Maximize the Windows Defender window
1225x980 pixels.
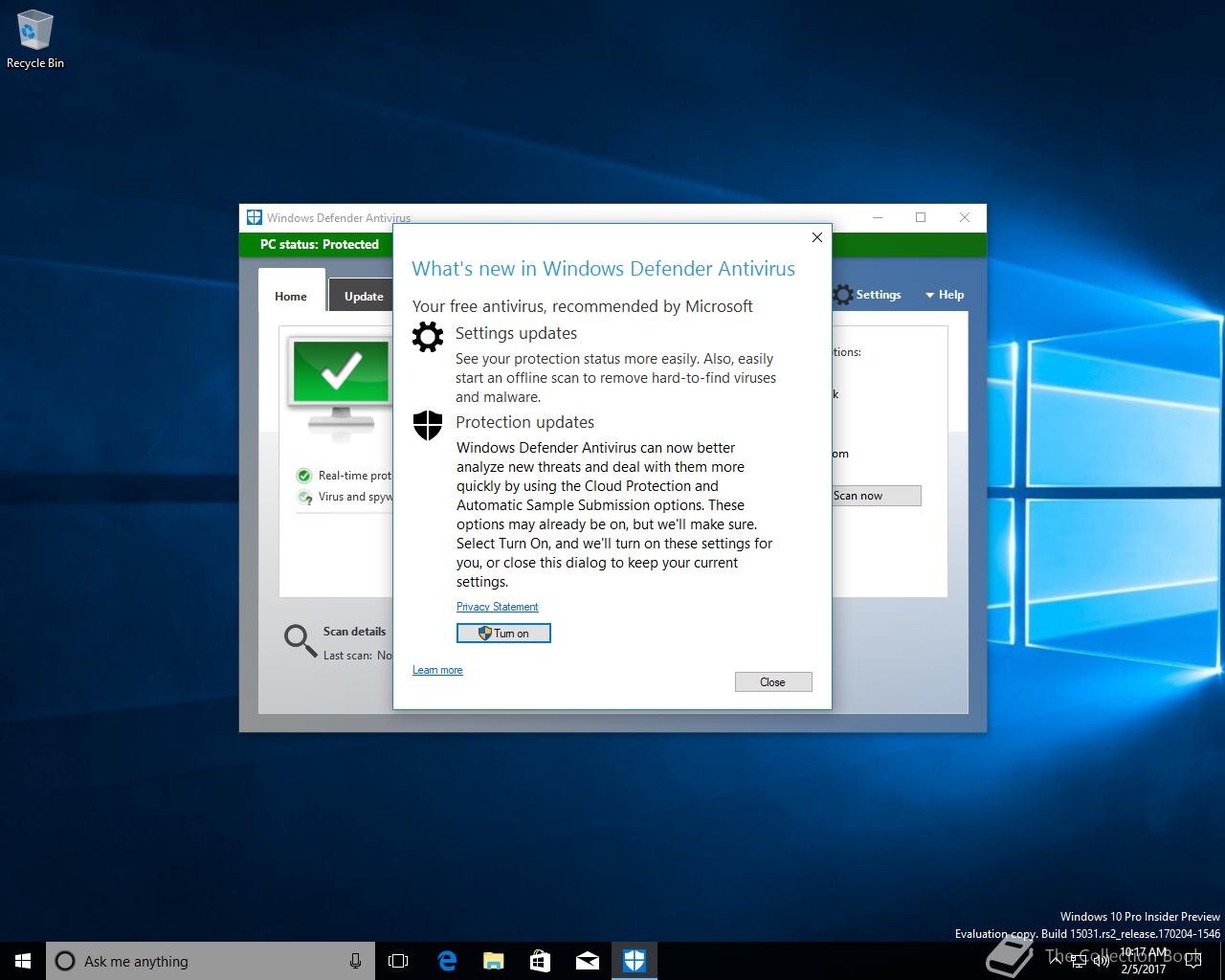coord(921,217)
